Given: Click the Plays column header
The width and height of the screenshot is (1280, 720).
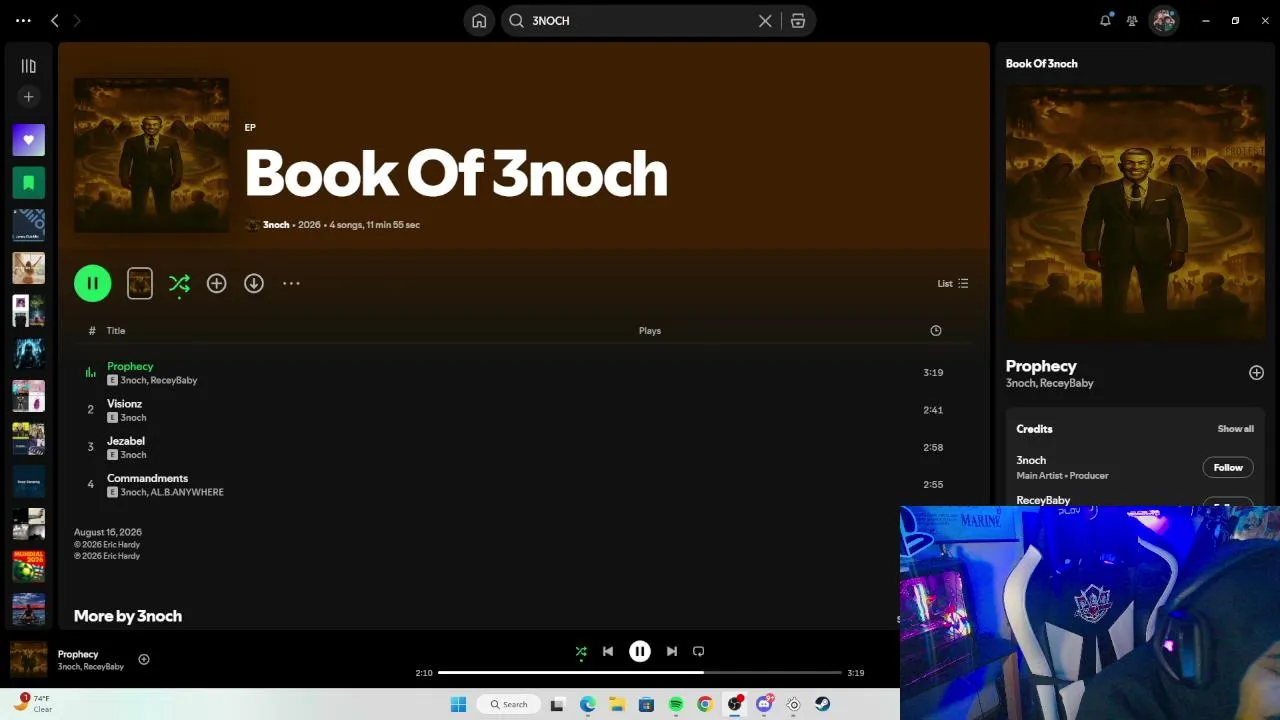Looking at the screenshot, I should (650, 331).
